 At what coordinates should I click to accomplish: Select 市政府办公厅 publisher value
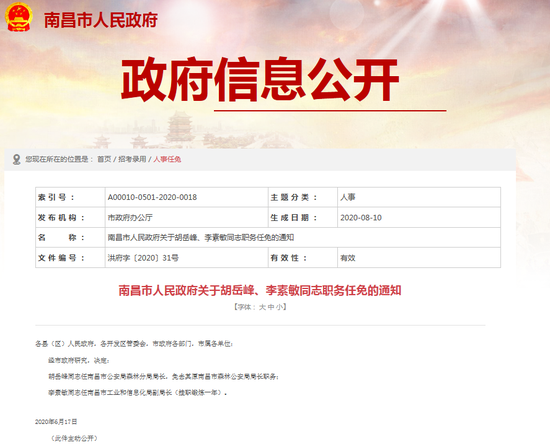pyautogui.click(x=130, y=218)
